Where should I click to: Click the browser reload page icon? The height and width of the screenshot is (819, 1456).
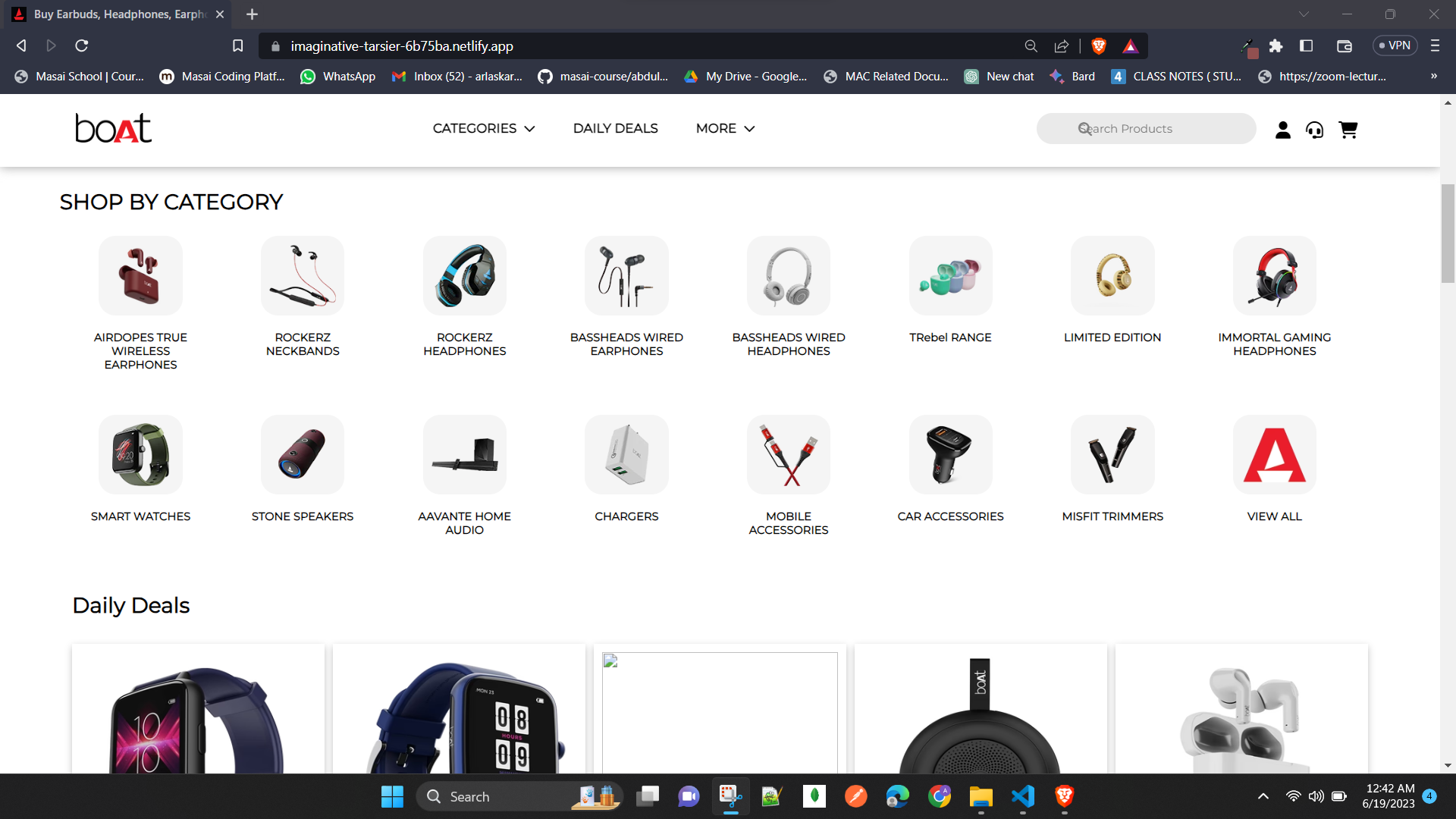(82, 46)
